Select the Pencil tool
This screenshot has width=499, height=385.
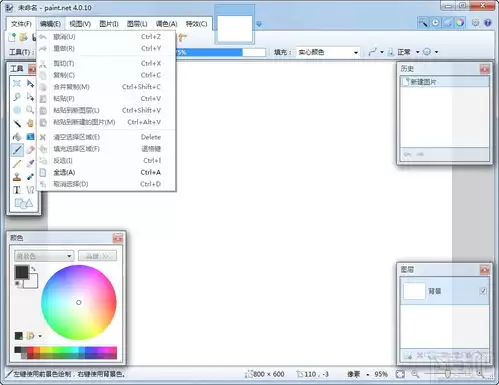[x=17, y=163]
